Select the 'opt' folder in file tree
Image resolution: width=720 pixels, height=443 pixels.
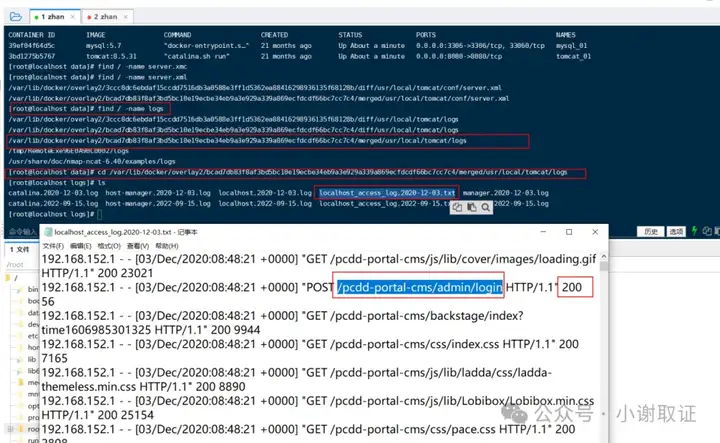[33, 406]
